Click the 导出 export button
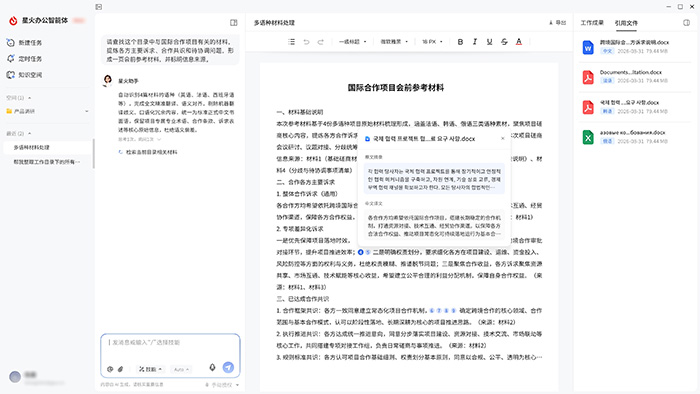Screen dimensions: 700x394 click(x=557, y=23)
